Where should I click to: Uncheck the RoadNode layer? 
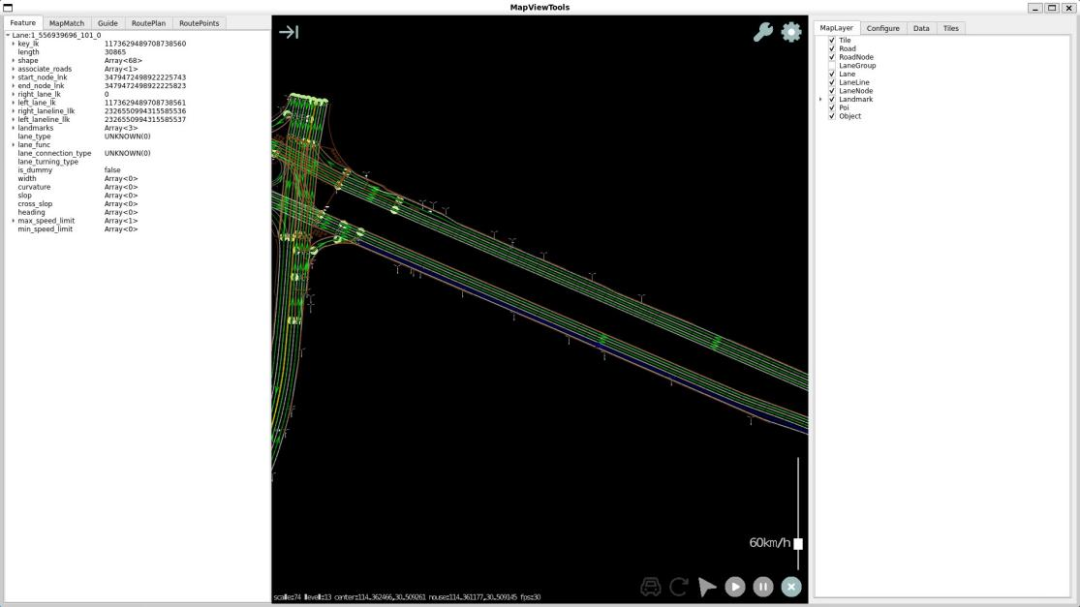coord(832,57)
